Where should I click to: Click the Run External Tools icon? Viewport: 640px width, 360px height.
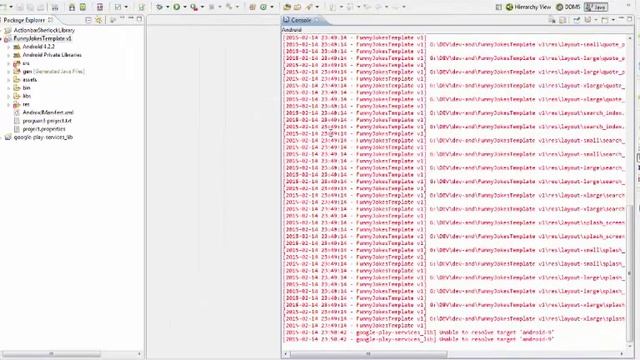194,7
